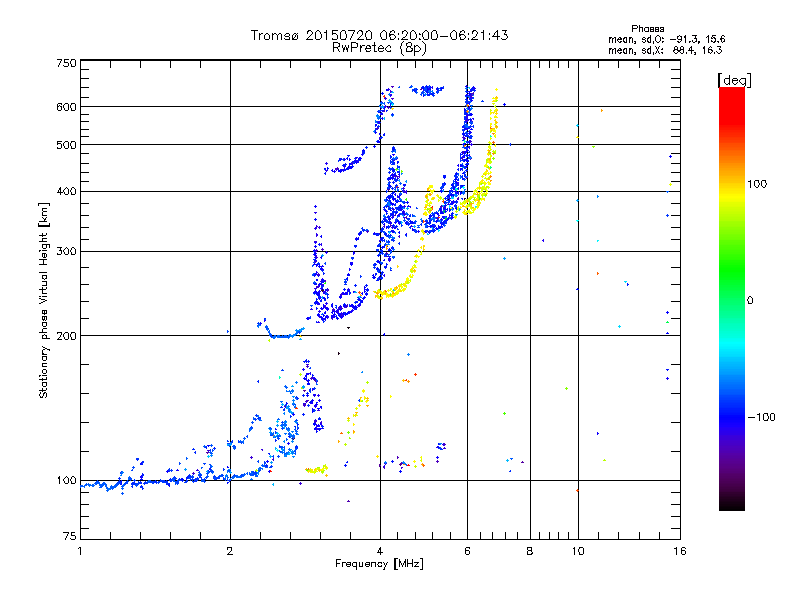Click the black bottom of the colorbar
800x600 pixels.
pos(732,503)
